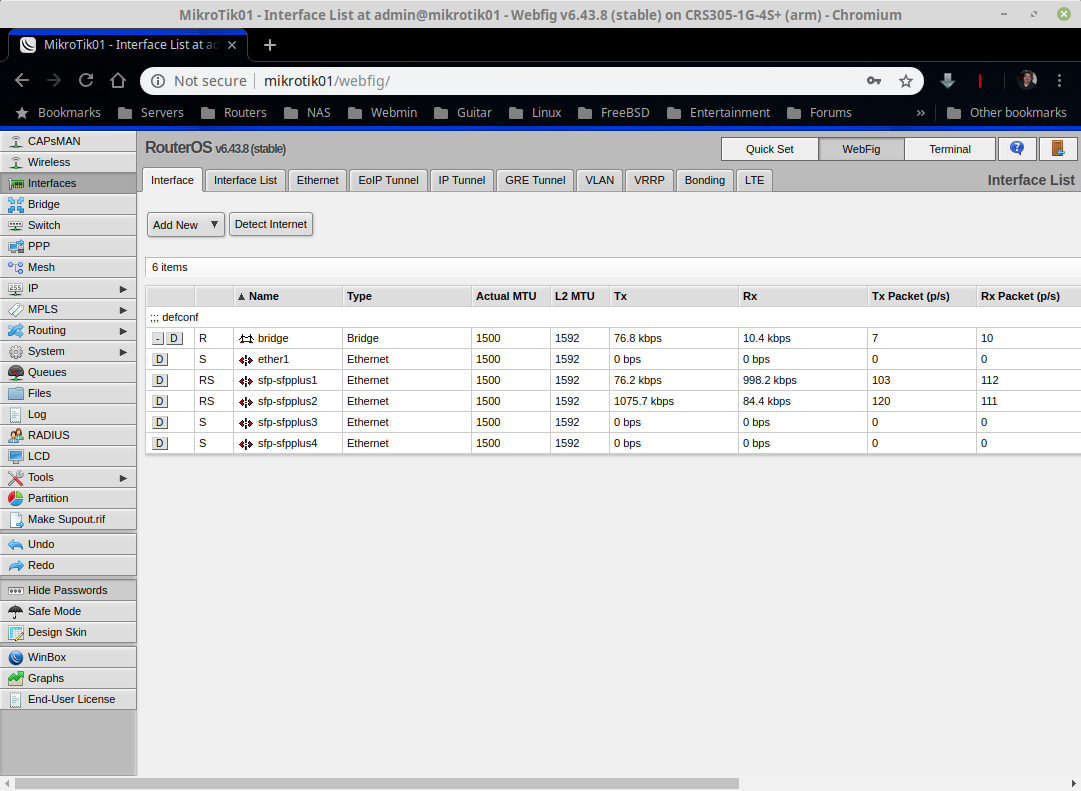This screenshot has width=1081, height=791.
Task: Click the horizontal scrollbar thumb
Action: (x=377, y=784)
